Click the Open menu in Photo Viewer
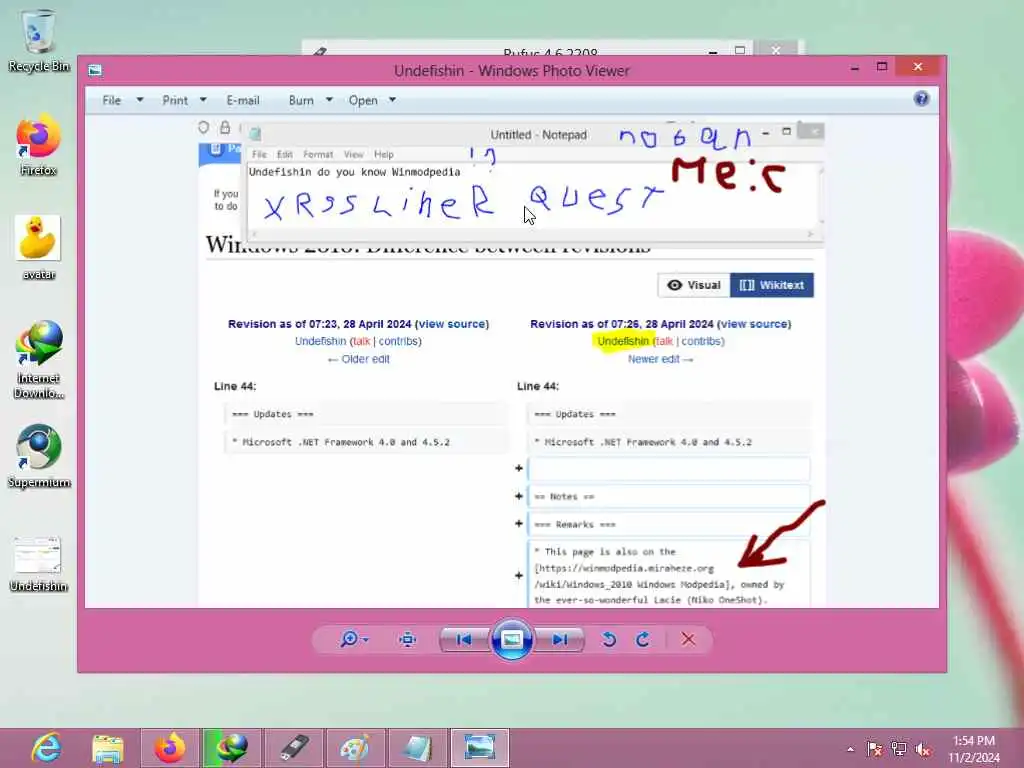This screenshot has width=1024, height=768. click(x=363, y=101)
